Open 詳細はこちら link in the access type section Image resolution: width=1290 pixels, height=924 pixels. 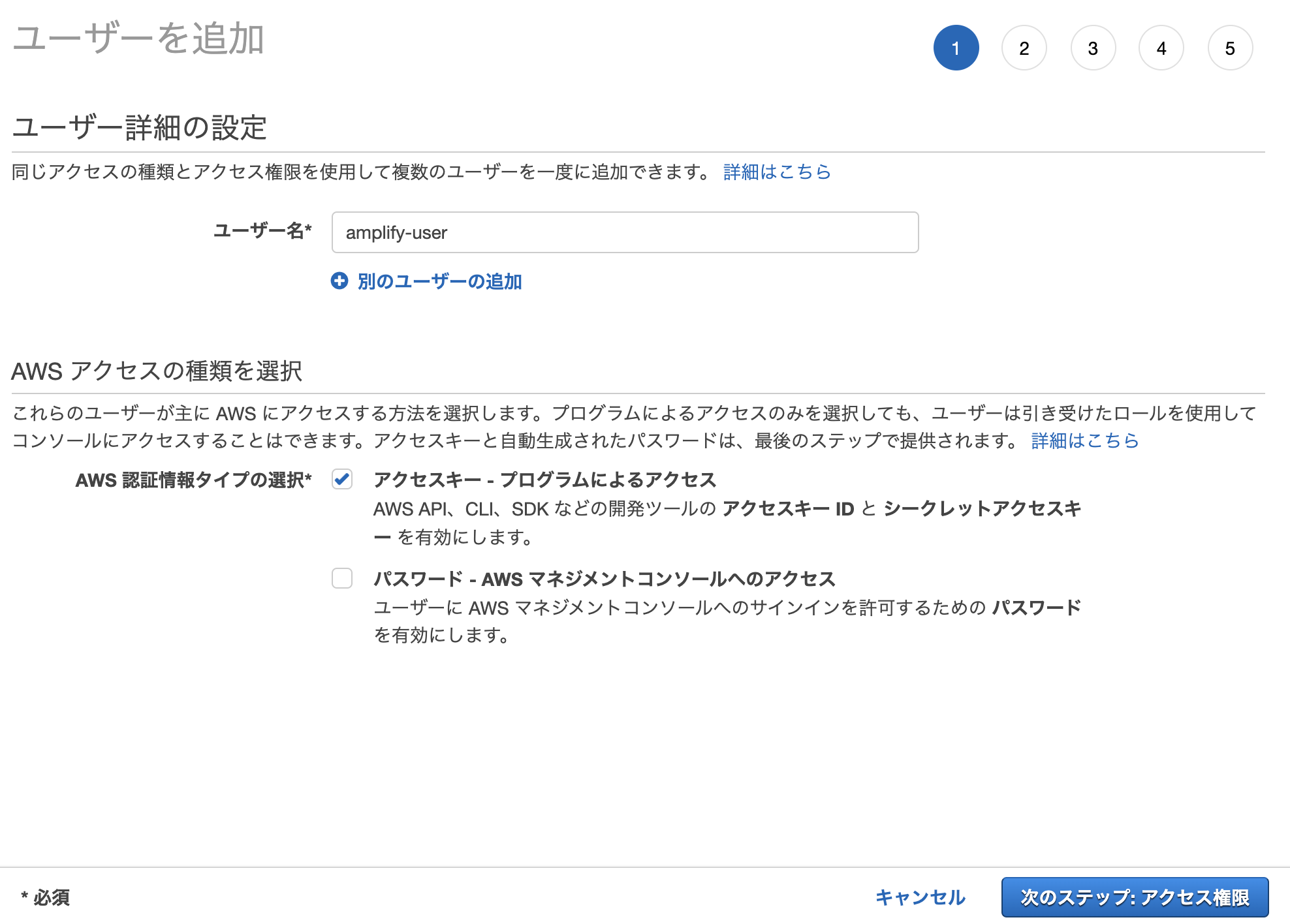tap(1084, 440)
